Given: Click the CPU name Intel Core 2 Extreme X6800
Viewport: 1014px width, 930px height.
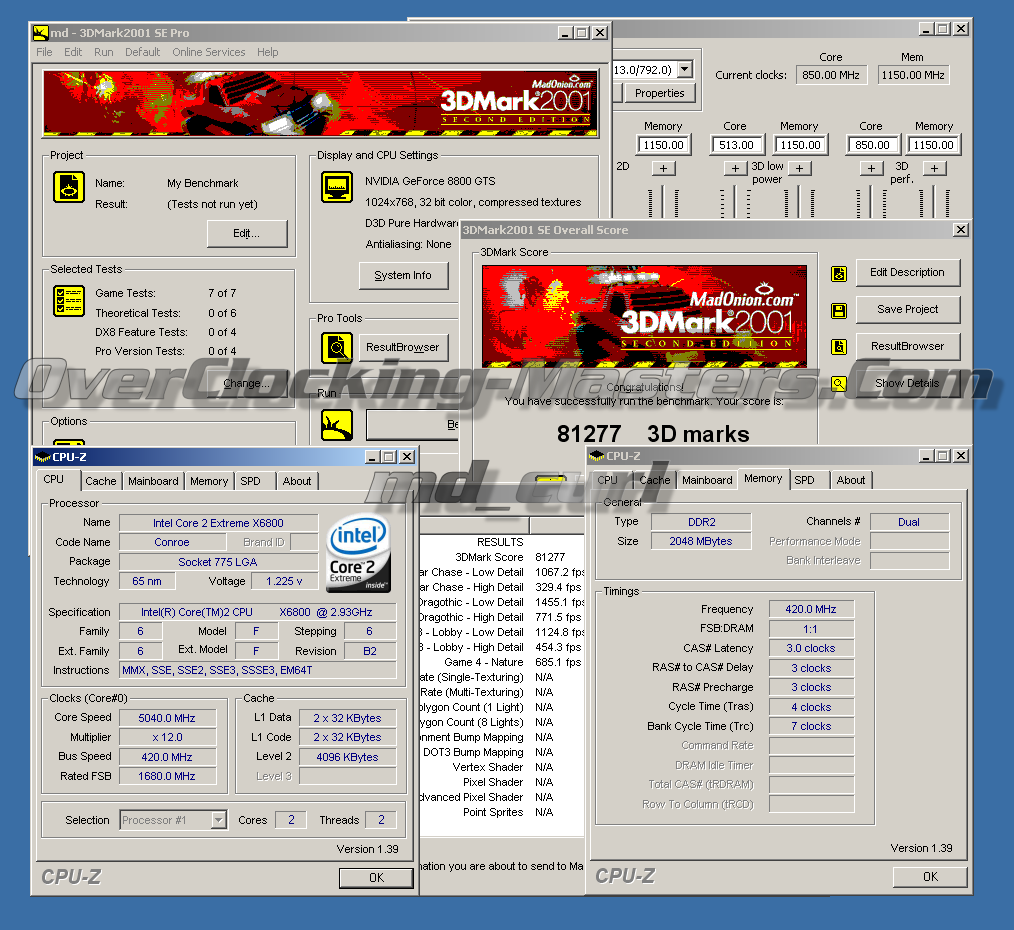Looking at the screenshot, I should pyautogui.click(x=219, y=523).
